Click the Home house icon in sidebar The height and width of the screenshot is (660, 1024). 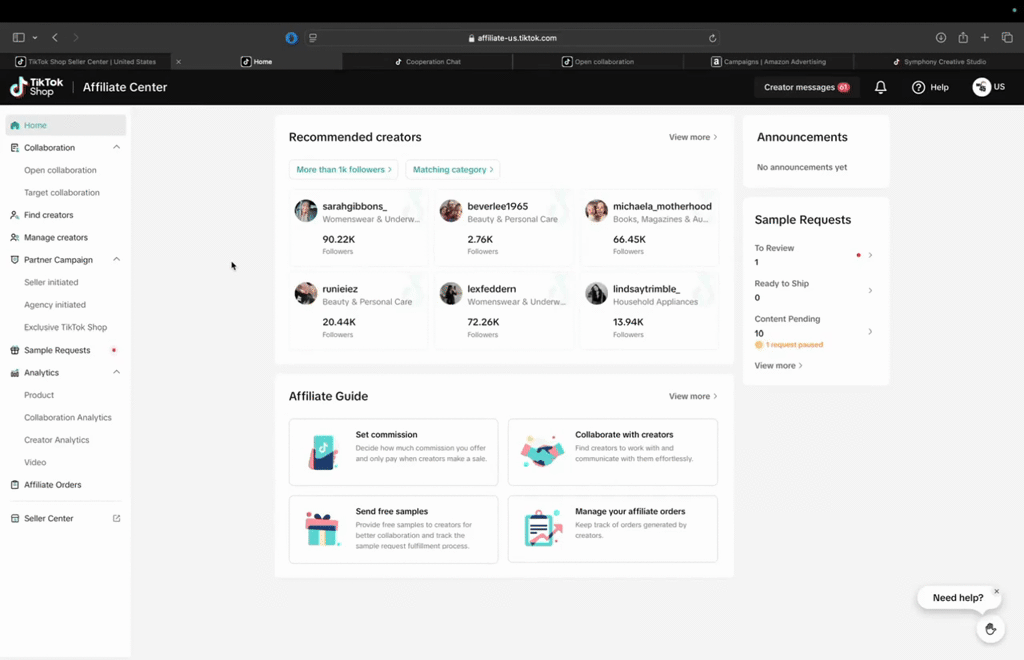pos(14,125)
